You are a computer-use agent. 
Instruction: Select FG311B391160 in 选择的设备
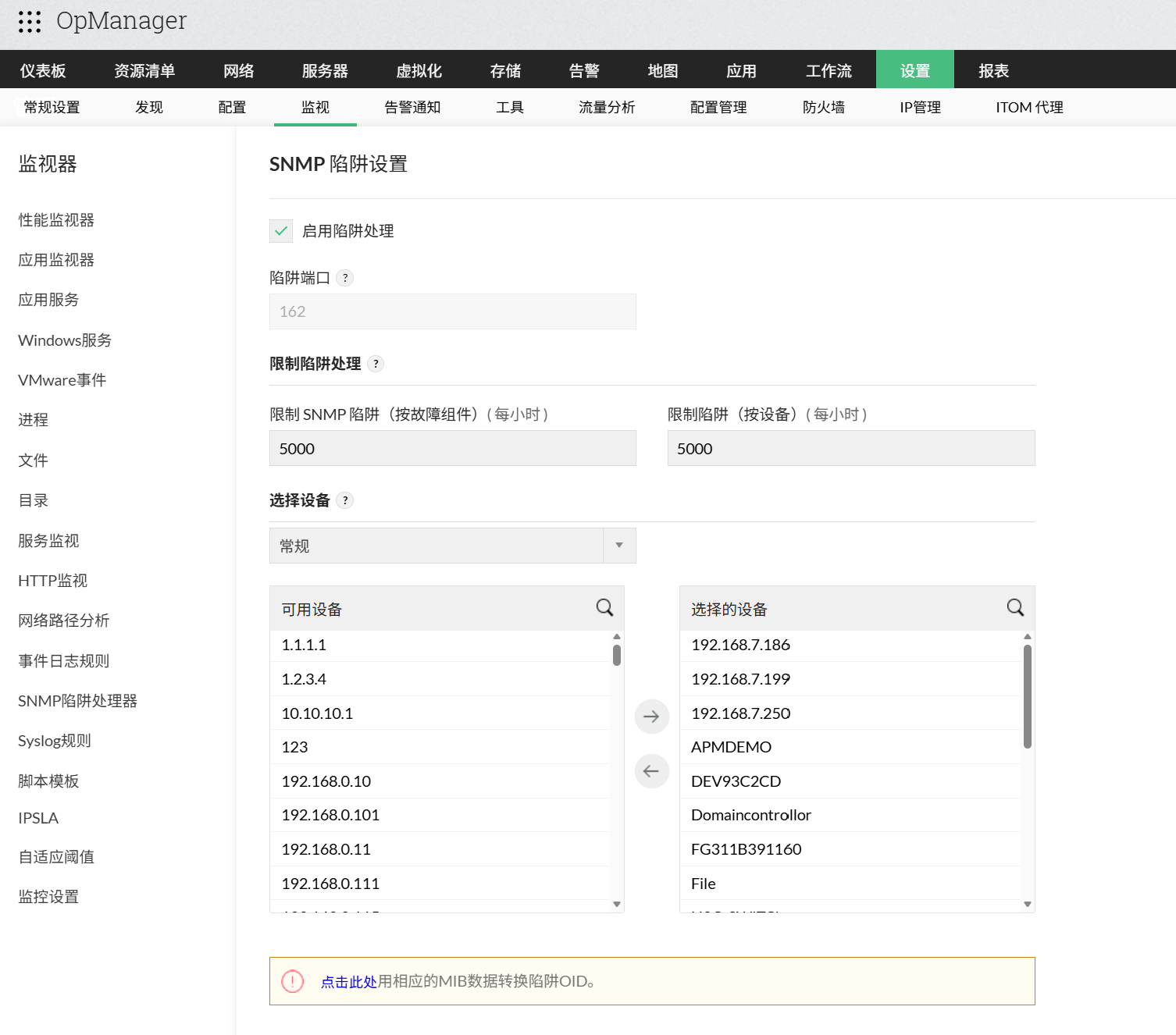(850, 849)
